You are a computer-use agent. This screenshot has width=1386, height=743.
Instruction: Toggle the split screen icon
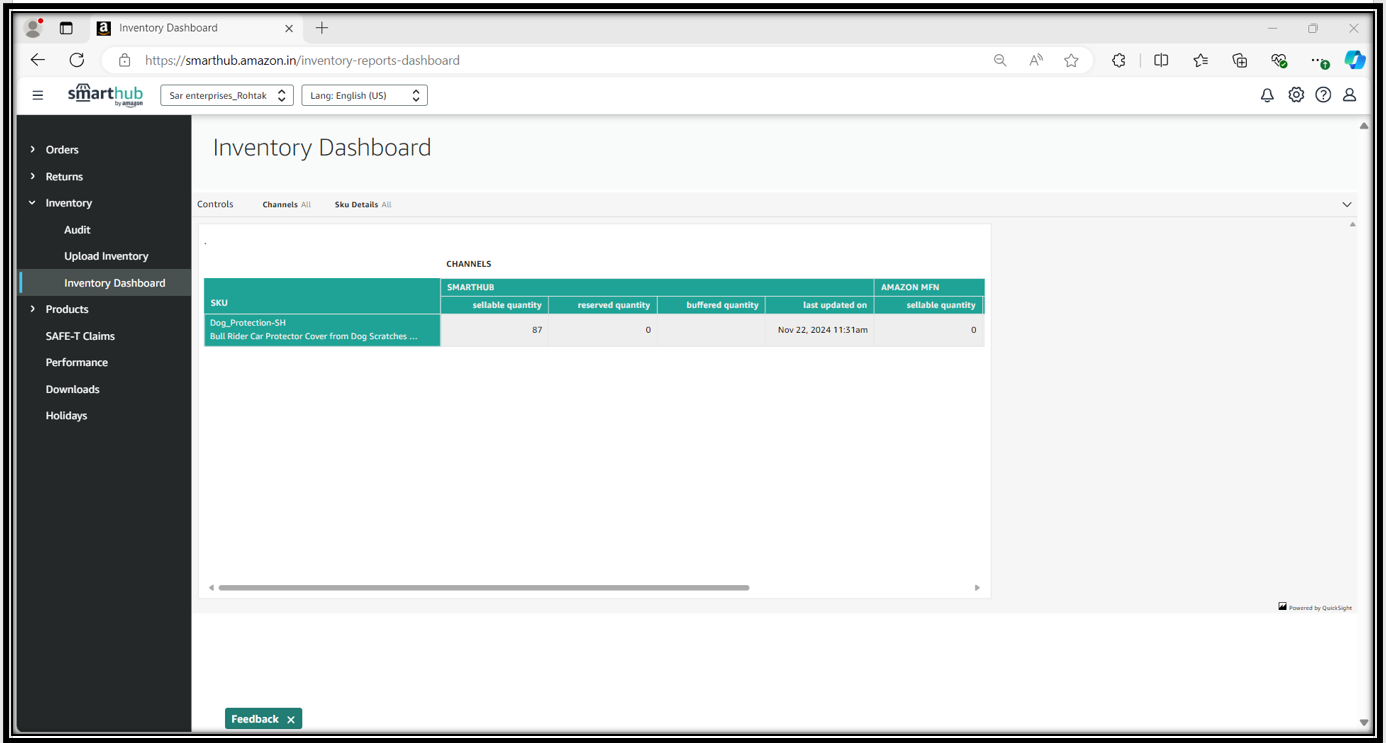[1161, 60]
